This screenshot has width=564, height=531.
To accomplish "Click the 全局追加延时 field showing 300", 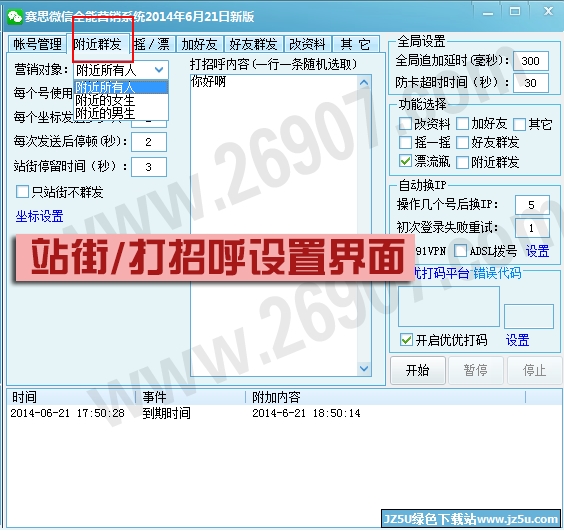I will point(531,61).
